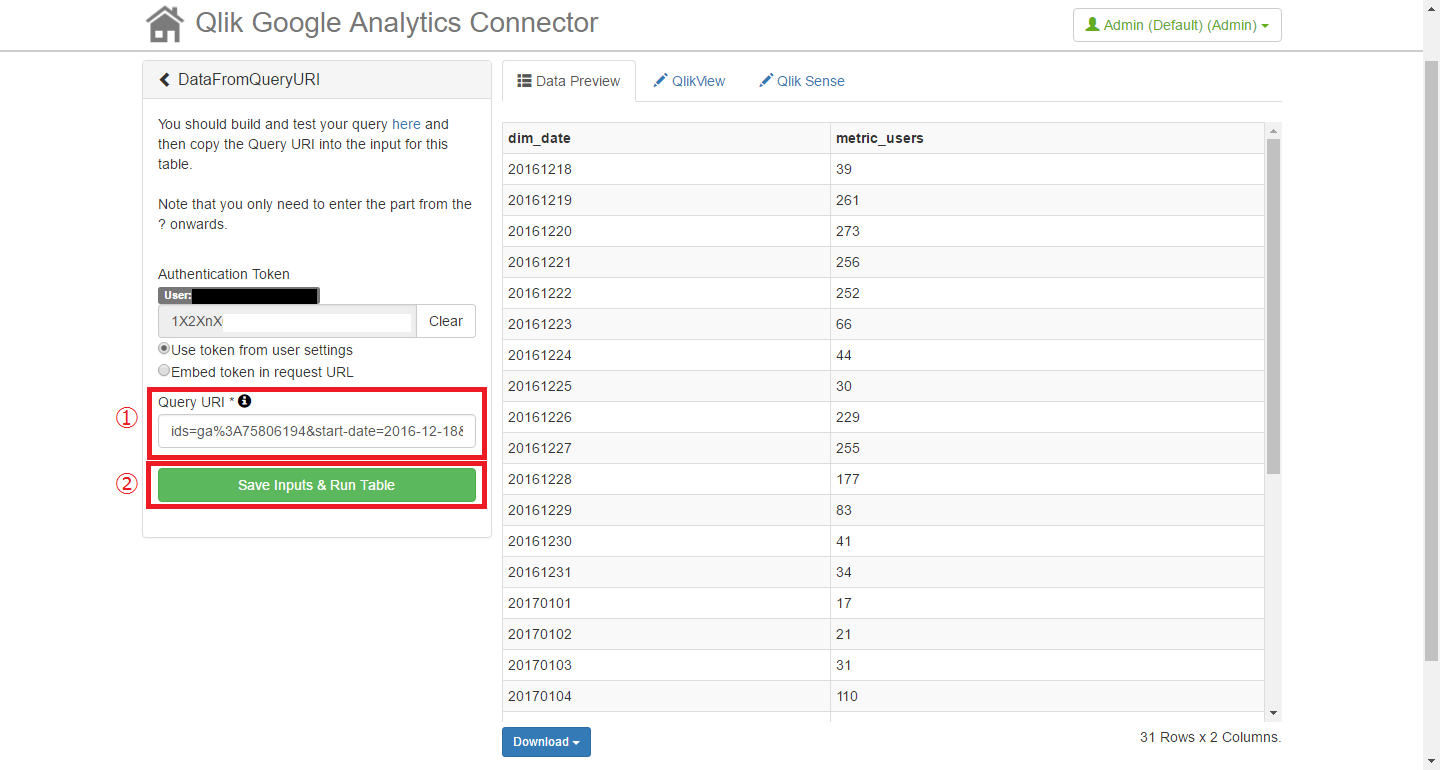The height and width of the screenshot is (770, 1440).
Task: Click the pencil icon on QlikView tab
Action: (x=660, y=81)
